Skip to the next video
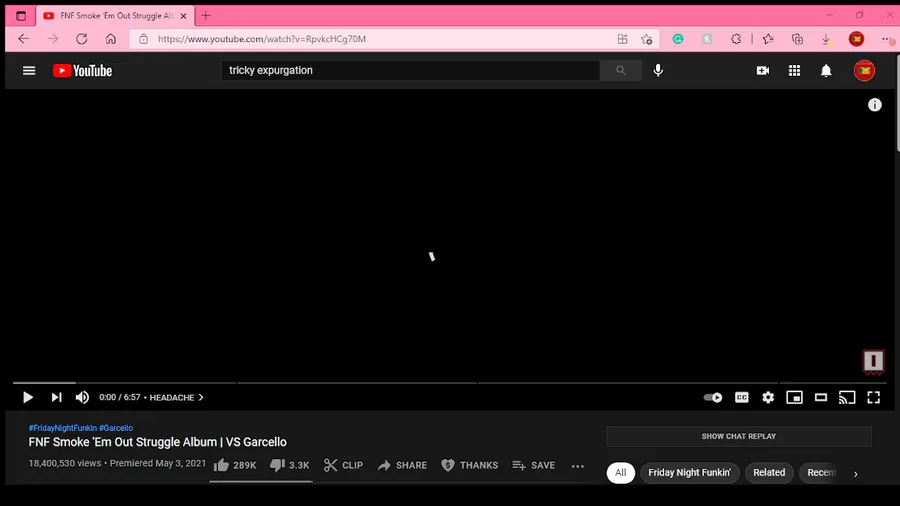The height and width of the screenshot is (506, 900). coord(56,397)
